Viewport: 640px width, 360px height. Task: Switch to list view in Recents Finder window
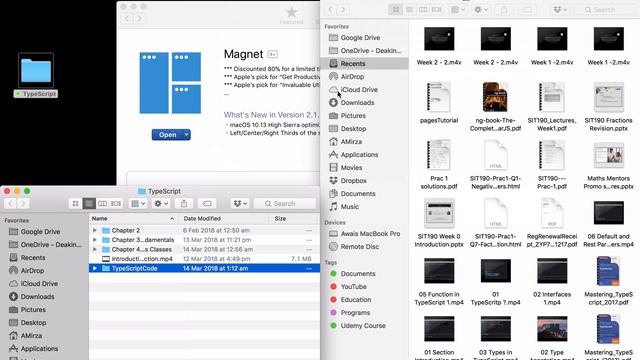409,9
